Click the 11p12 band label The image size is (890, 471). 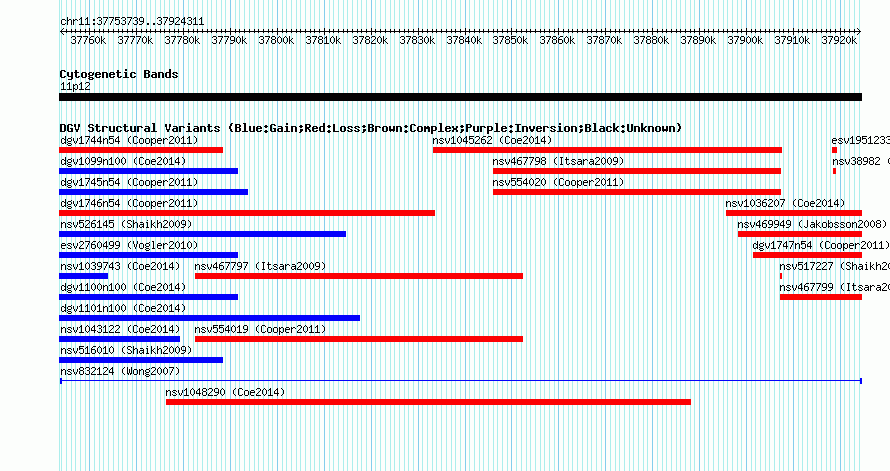pos(75,86)
